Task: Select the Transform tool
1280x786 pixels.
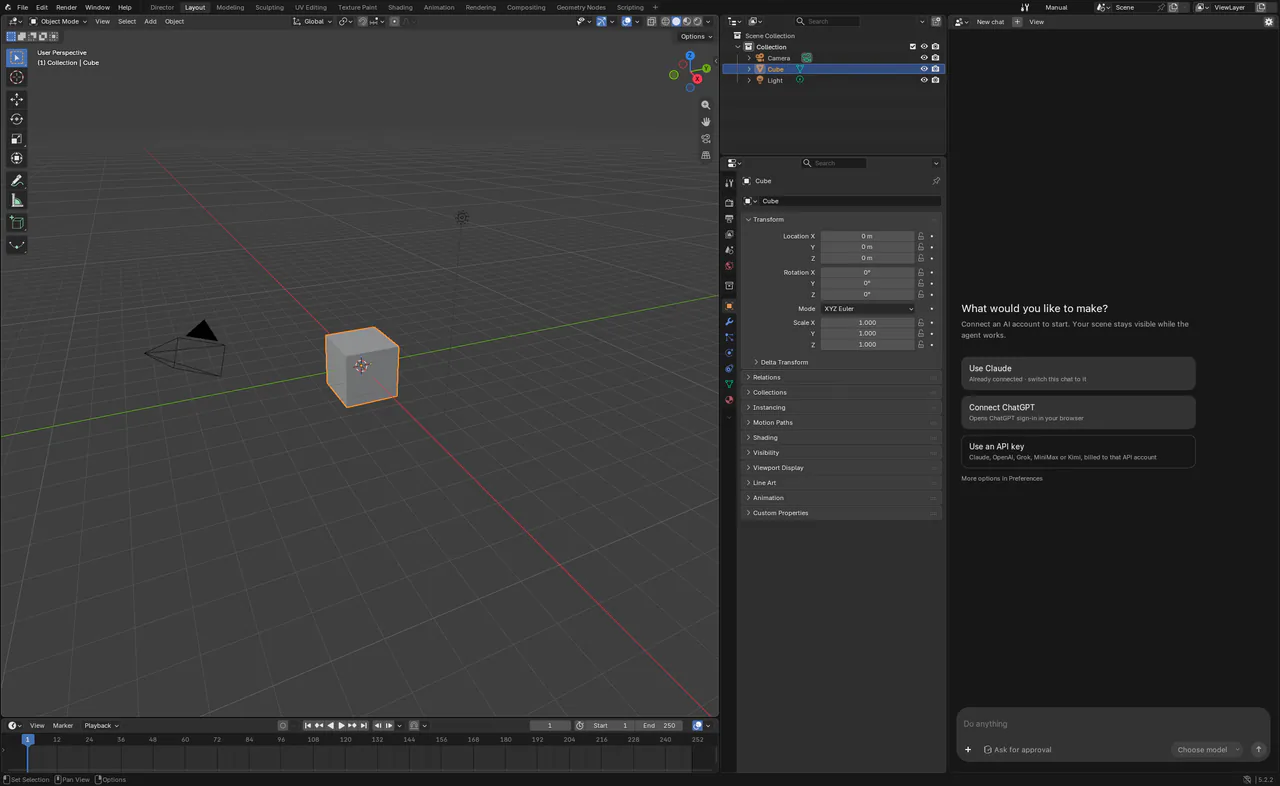Action: coord(17,158)
